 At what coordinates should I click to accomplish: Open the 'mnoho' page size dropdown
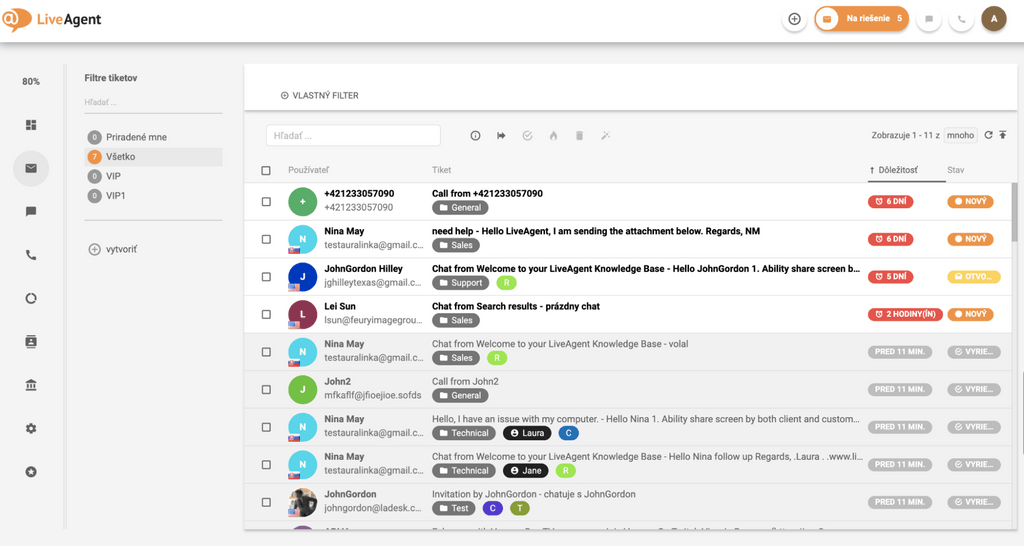pos(960,135)
